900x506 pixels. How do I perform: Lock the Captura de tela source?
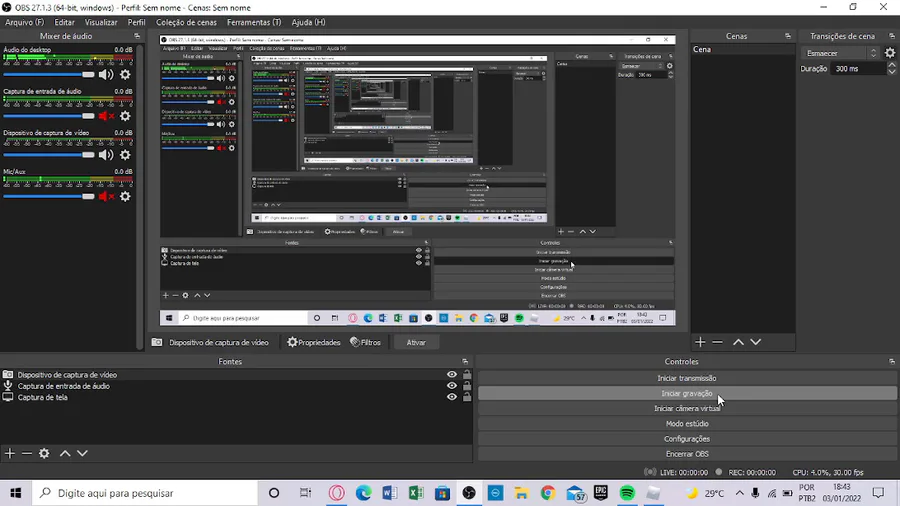point(467,397)
